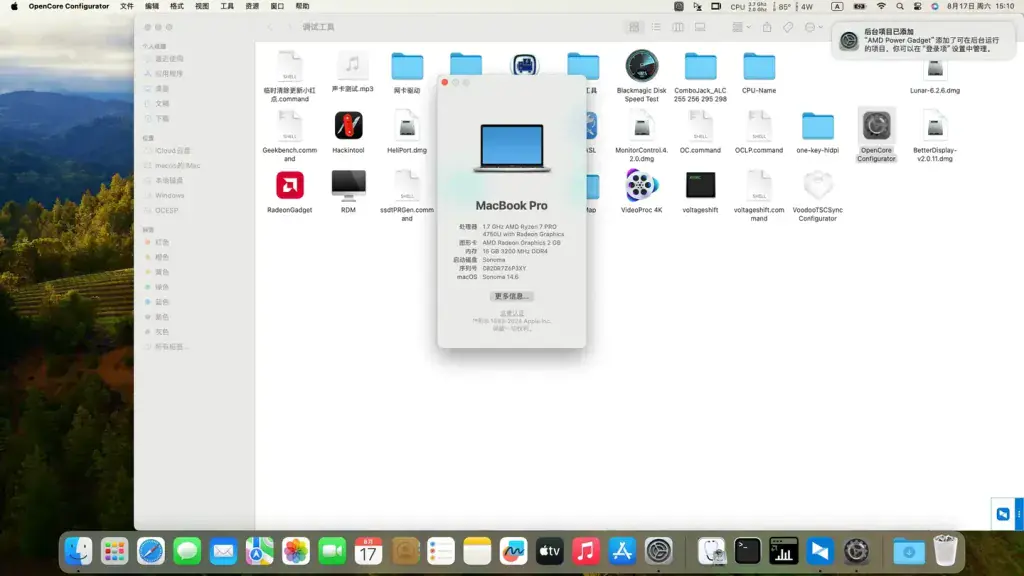Select the 网卡驱动 folder

pyautogui.click(x=407, y=66)
